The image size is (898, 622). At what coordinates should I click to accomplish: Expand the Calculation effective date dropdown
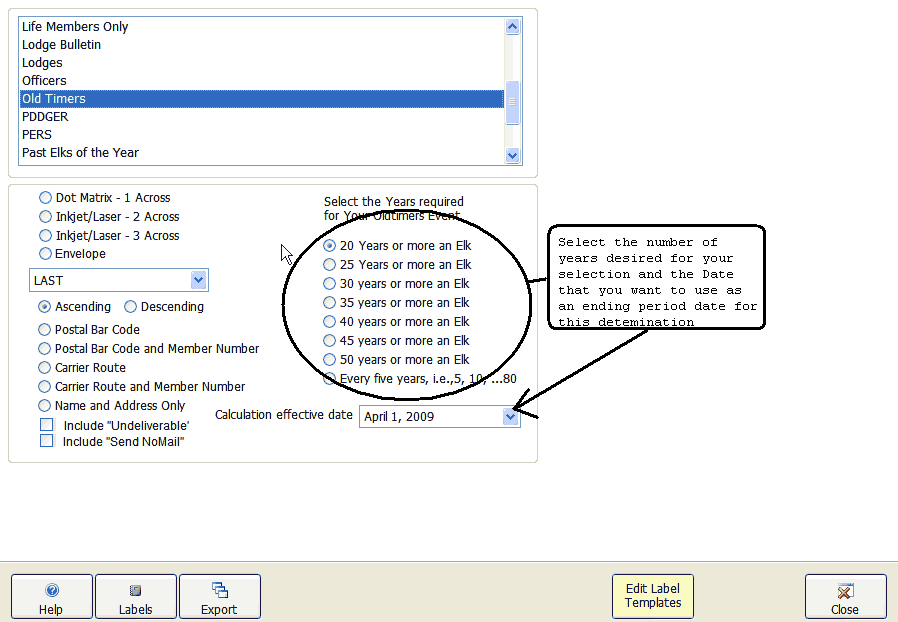511,417
